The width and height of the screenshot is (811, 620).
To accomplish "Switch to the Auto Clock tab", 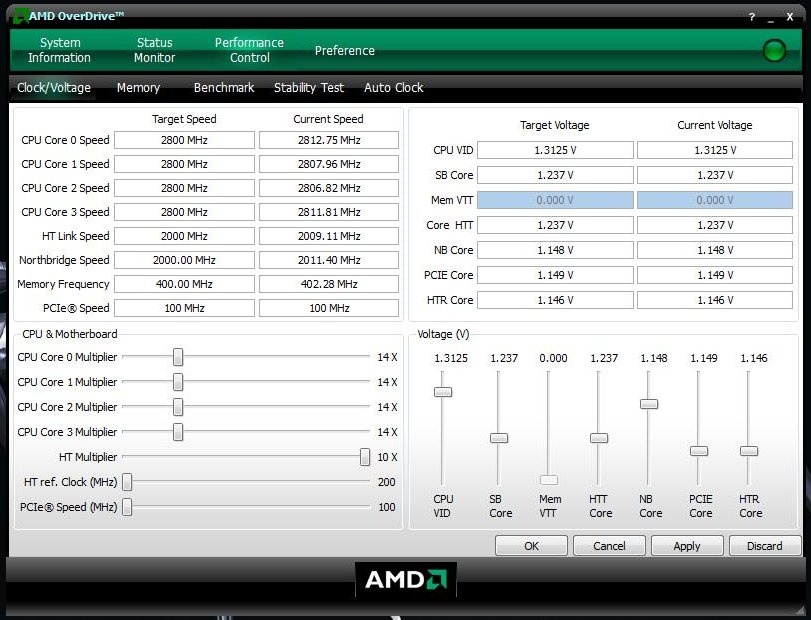I will [x=394, y=88].
